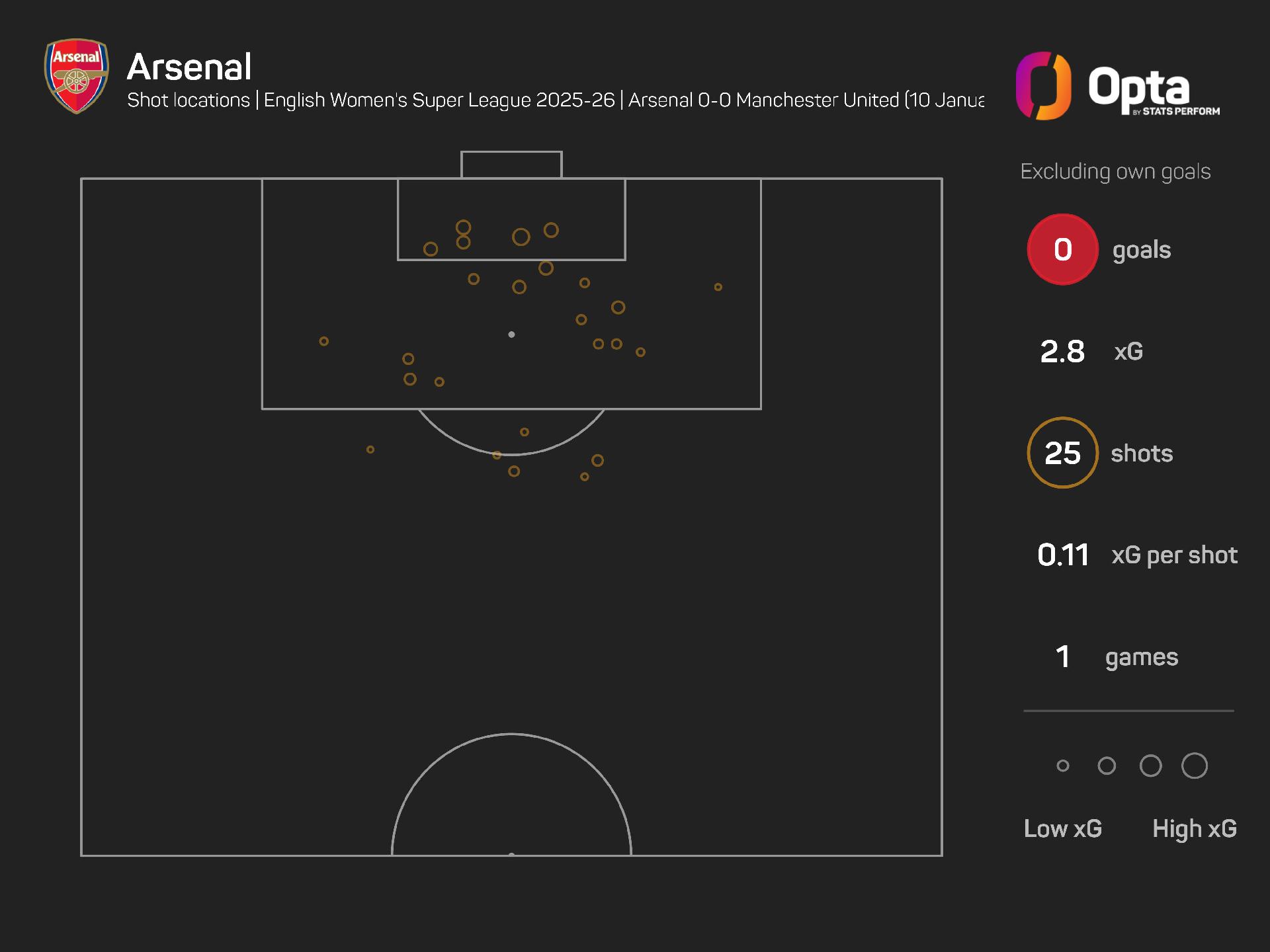The image size is (1270, 952).
Task: Click the "Excluding own goals" label
Action: coord(1115,171)
